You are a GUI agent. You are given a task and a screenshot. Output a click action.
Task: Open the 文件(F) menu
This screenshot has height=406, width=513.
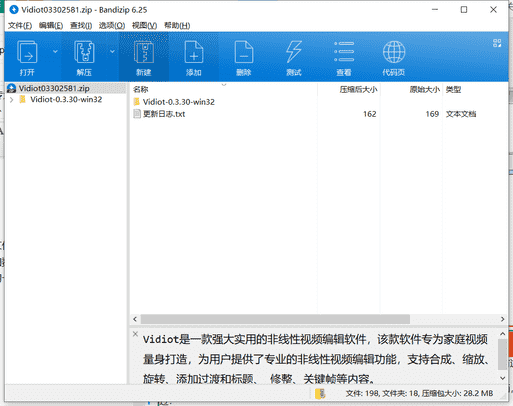click(20, 25)
